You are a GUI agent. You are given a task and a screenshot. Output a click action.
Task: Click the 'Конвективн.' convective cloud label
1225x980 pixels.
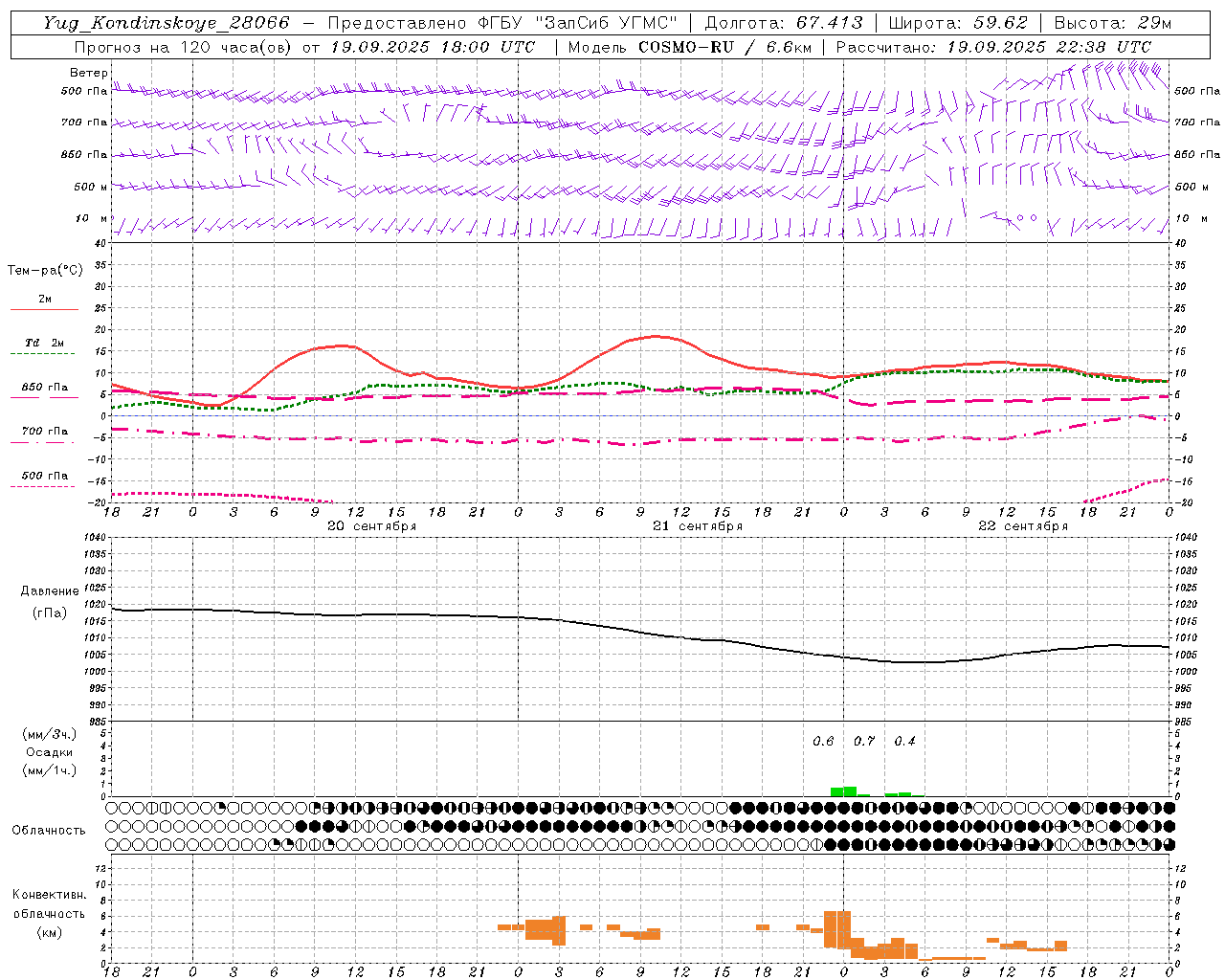(x=49, y=895)
